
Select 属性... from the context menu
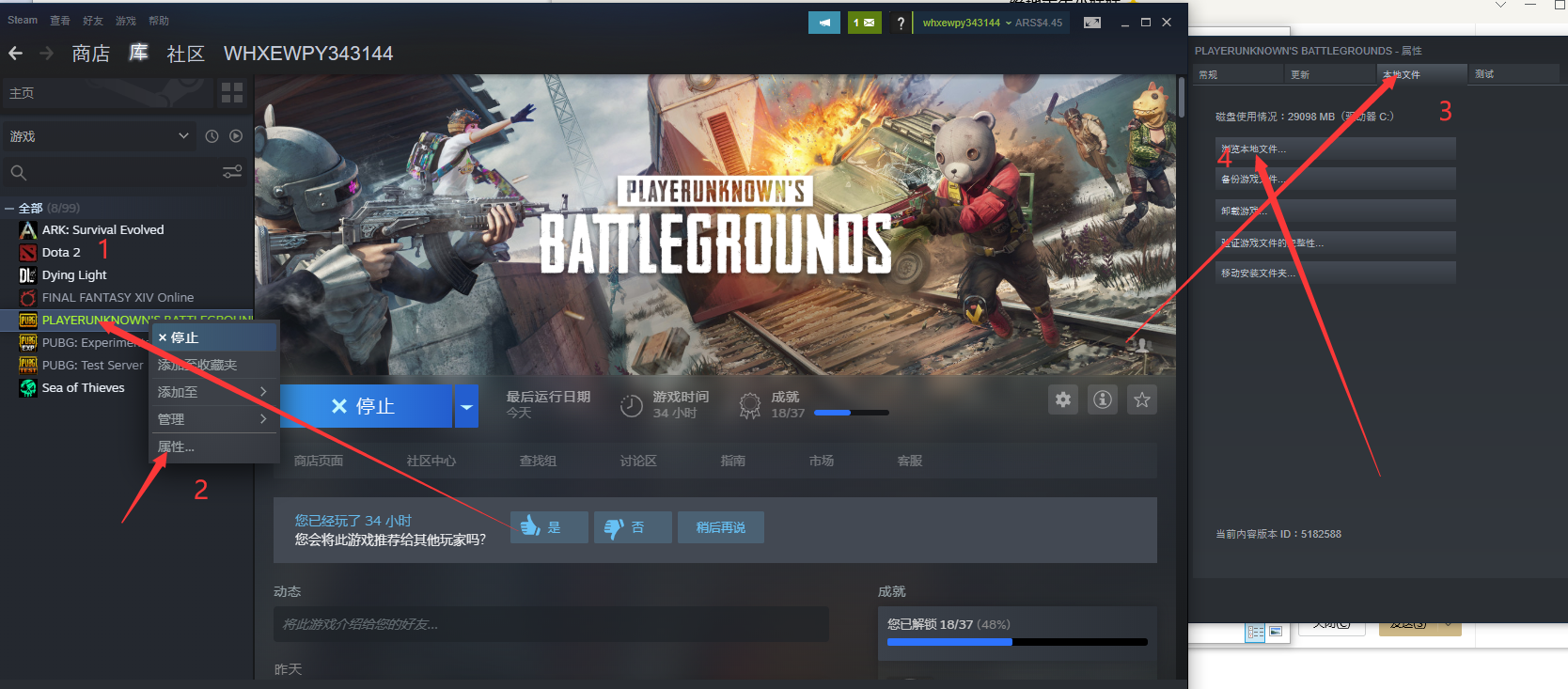177,446
